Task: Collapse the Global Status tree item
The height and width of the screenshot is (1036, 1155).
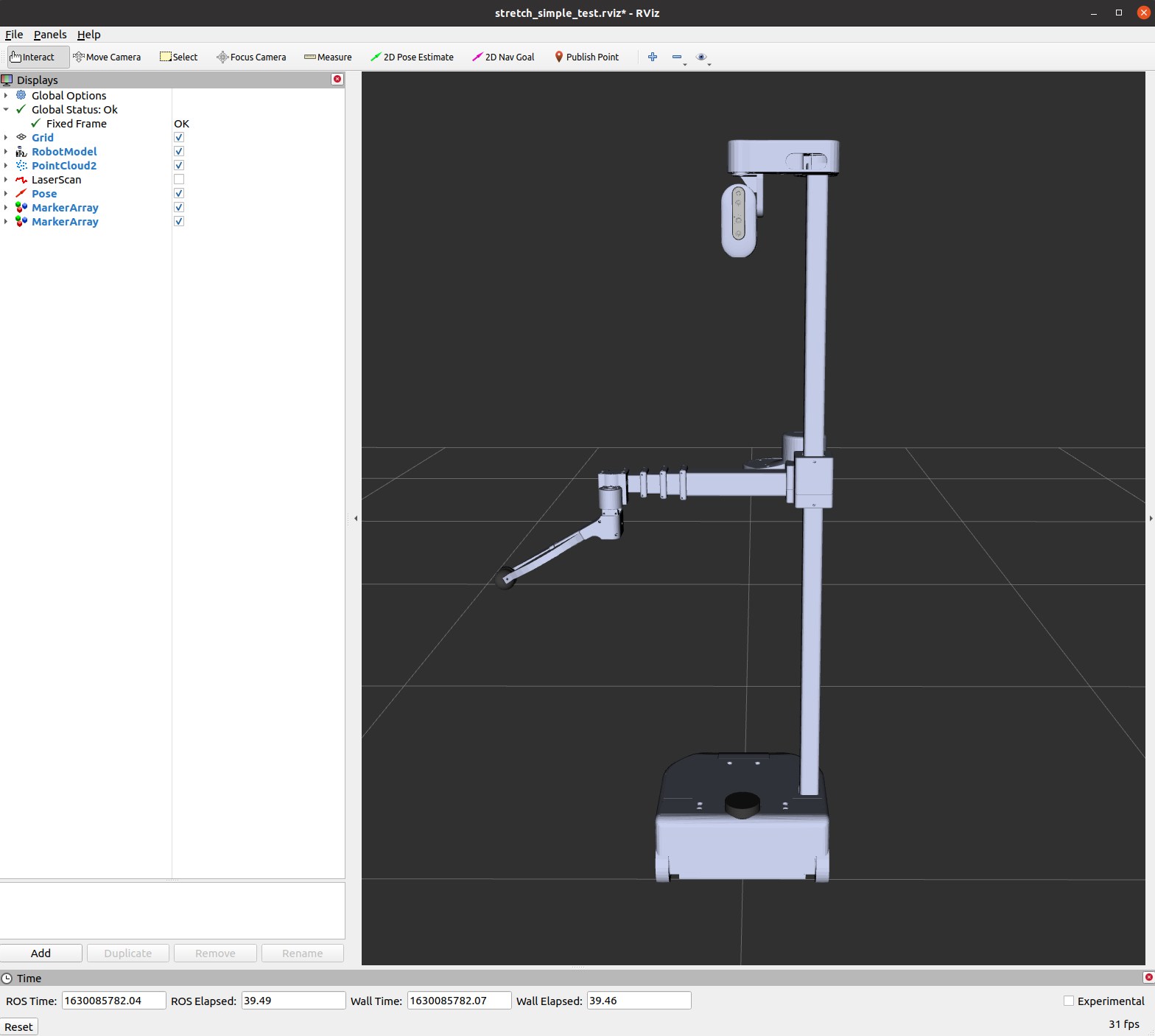Action: [6, 110]
